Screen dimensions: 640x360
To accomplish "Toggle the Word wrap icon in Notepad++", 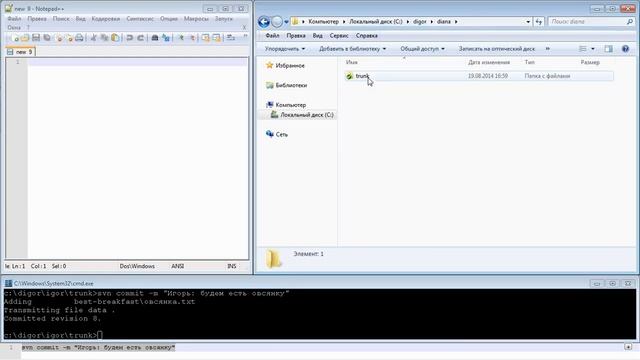I will click(231, 38).
